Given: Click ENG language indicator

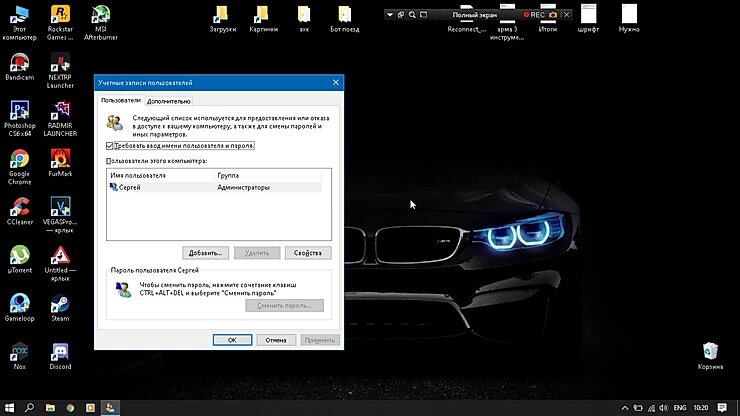Looking at the screenshot, I should (x=680, y=408).
